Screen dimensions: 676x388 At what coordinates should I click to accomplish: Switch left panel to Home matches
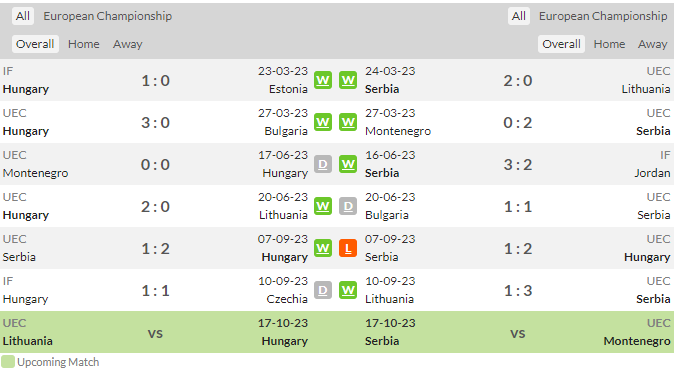pyautogui.click(x=84, y=44)
